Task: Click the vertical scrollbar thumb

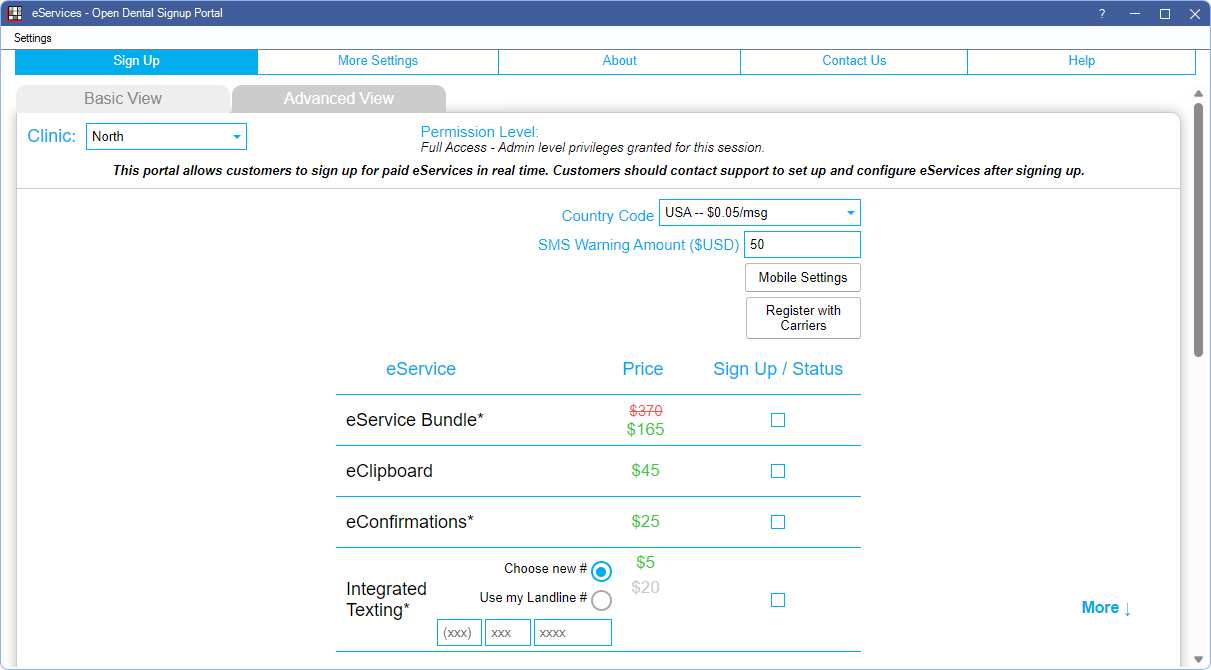Action: point(1198,229)
